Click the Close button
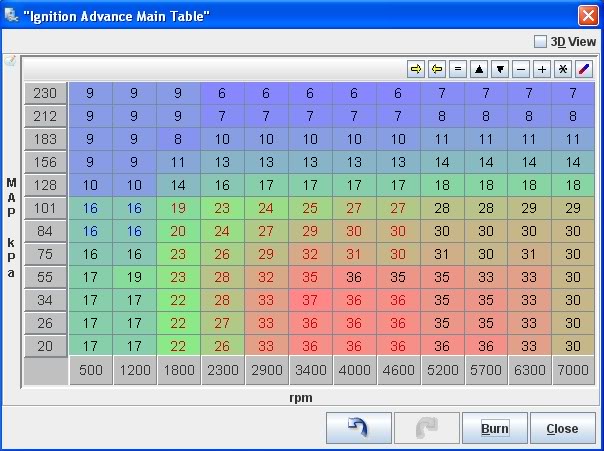 (563, 428)
